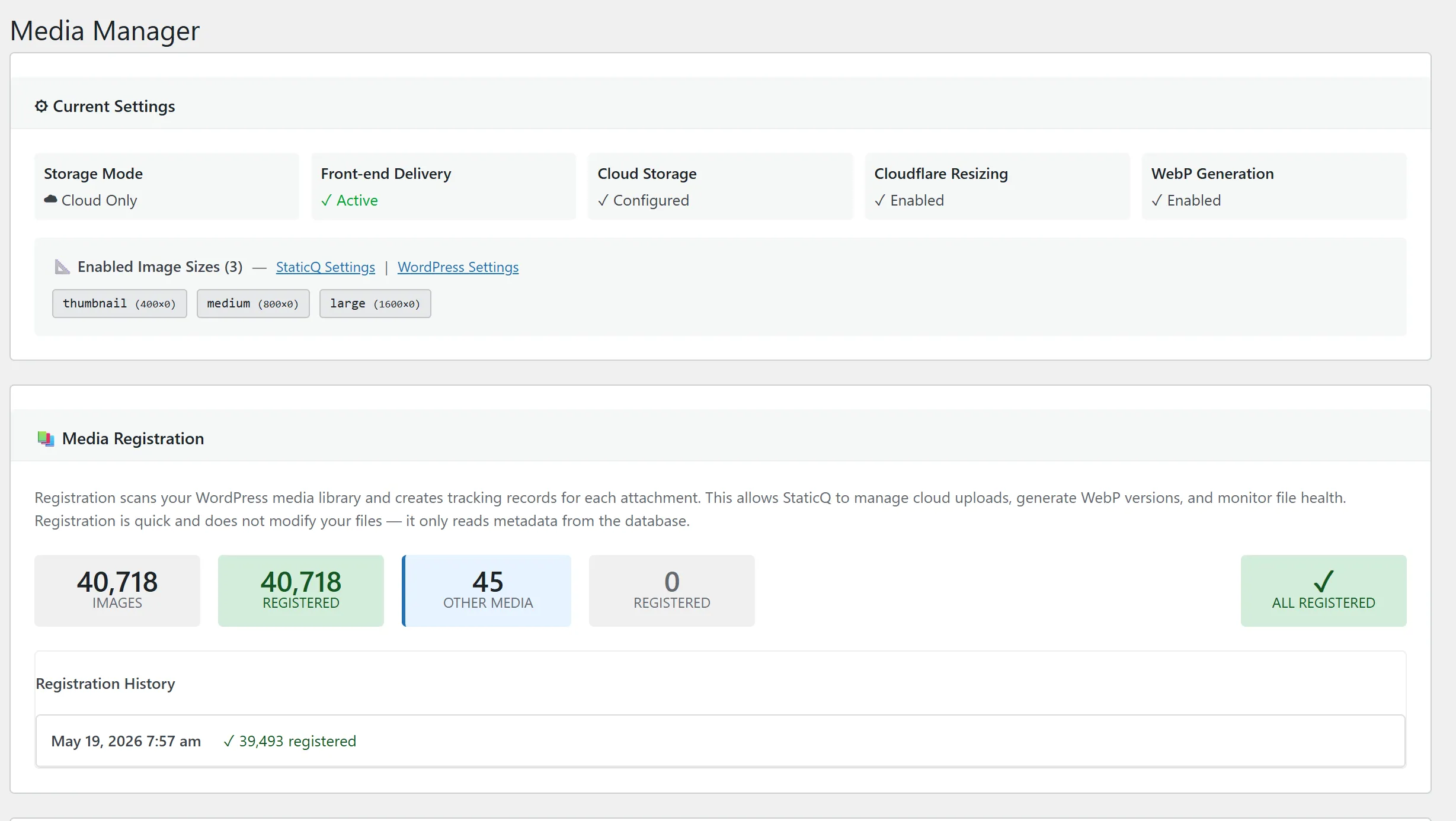Click the Current Settings gear icon

41,106
